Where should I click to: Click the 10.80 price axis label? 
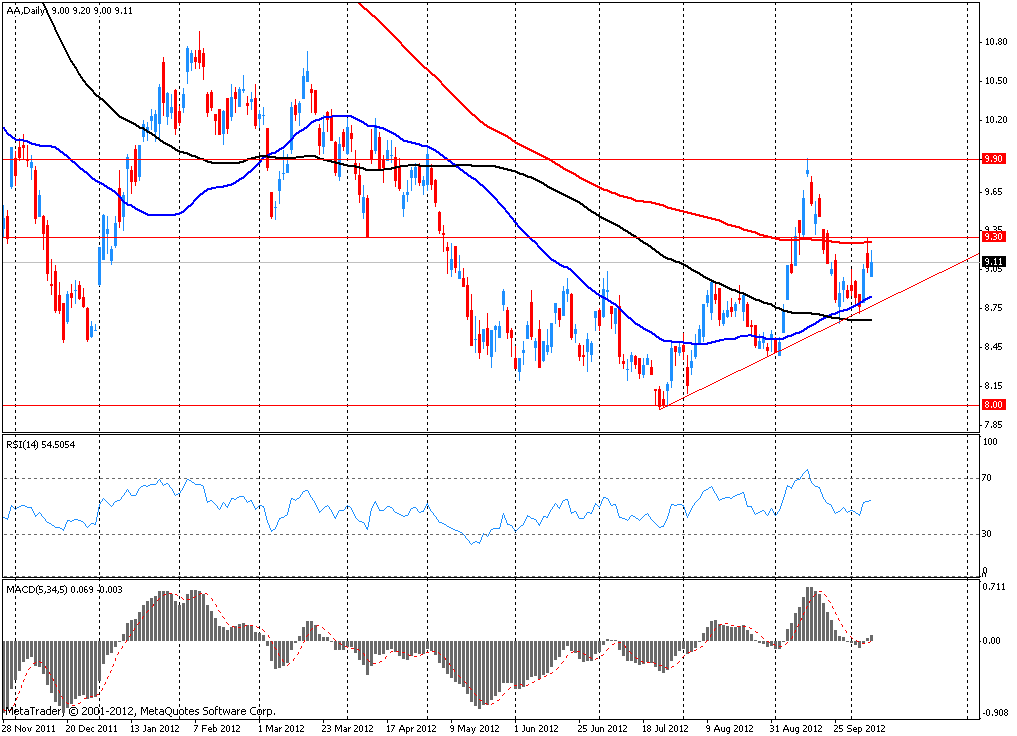(994, 42)
